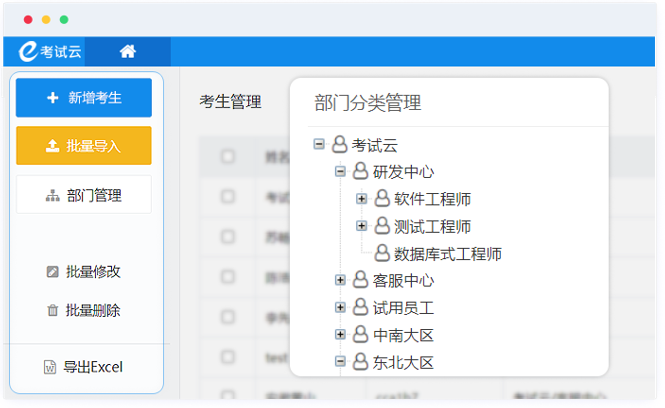Click the 考试云 logo
The image size is (665, 408).
pos(50,52)
